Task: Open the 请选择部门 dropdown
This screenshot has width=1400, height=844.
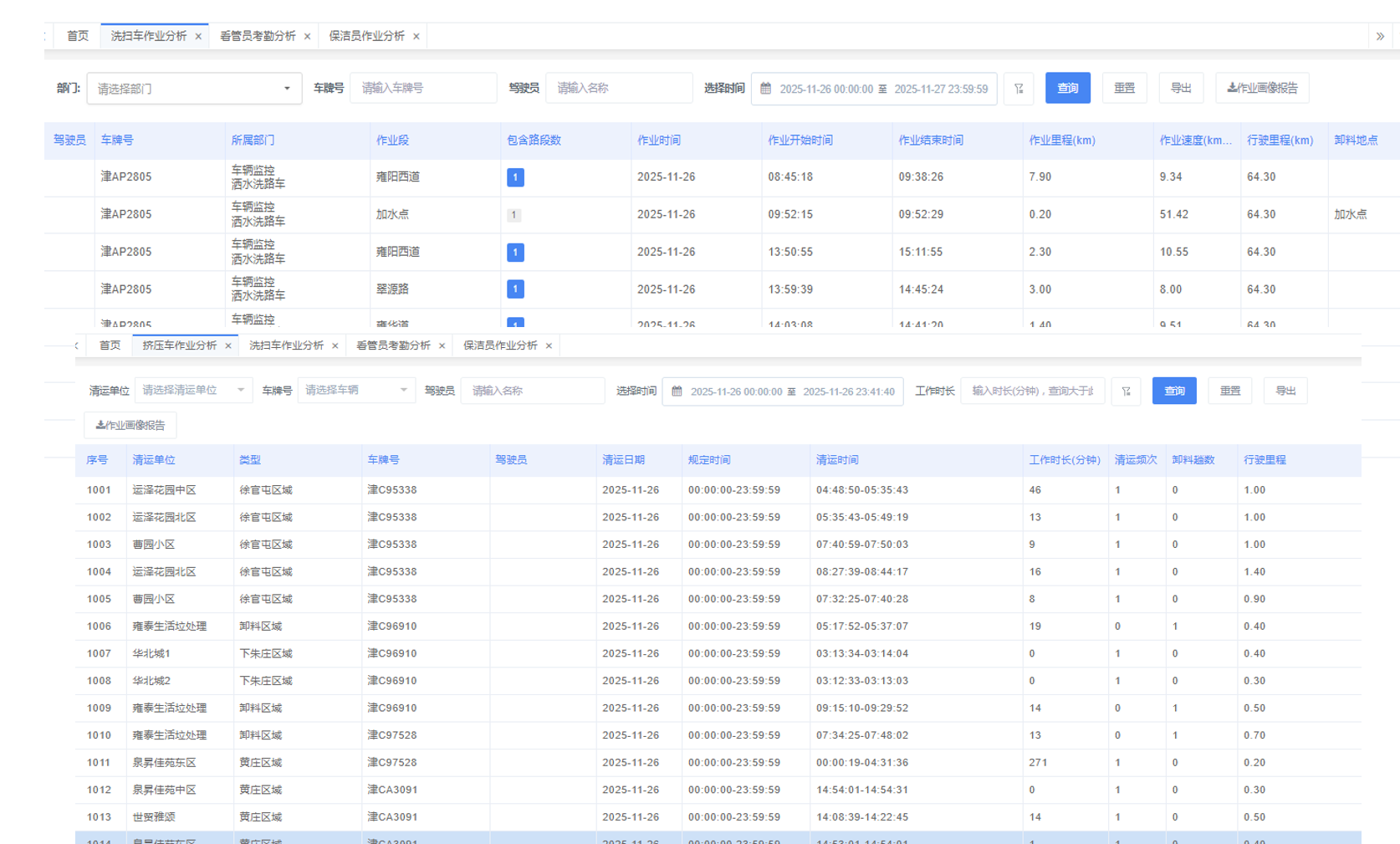Action: pyautogui.click(x=194, y=89)
